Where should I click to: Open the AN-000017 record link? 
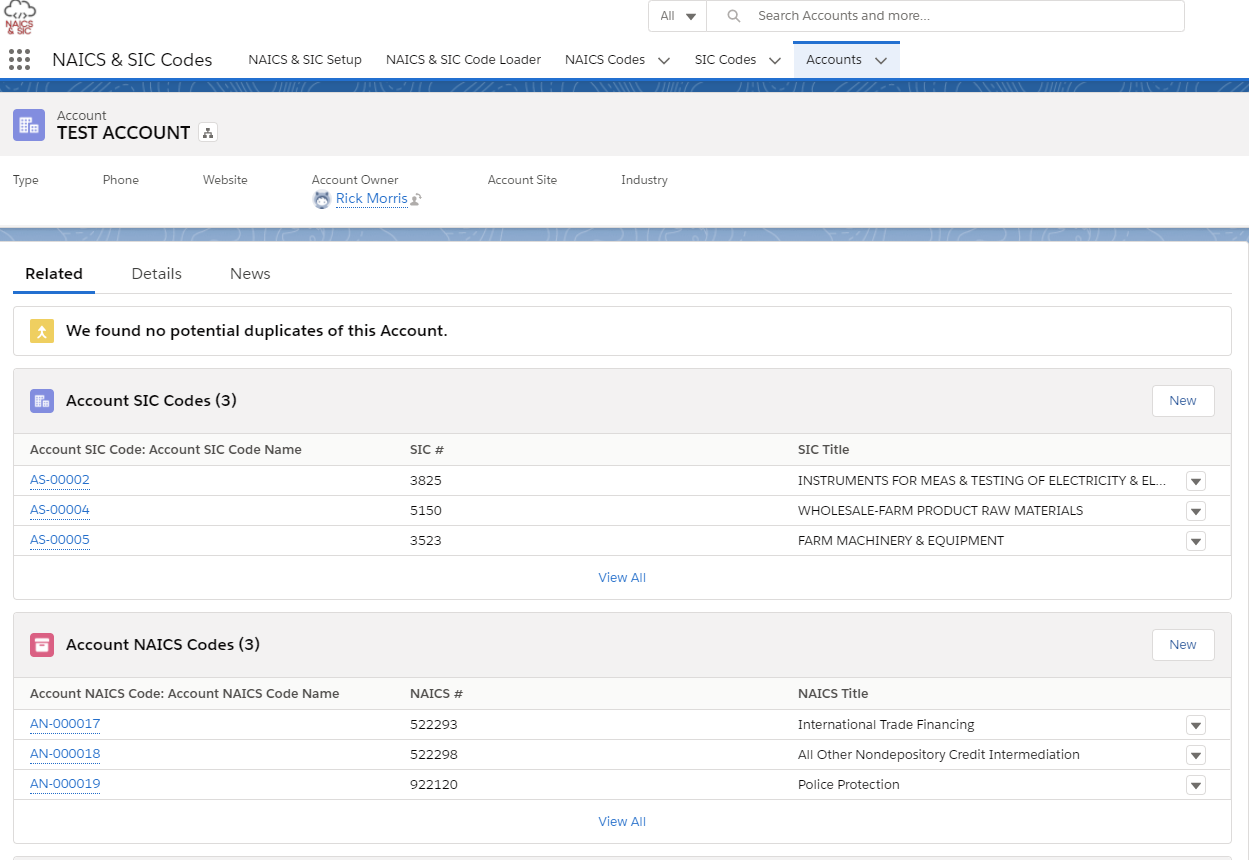coord(65,724)
